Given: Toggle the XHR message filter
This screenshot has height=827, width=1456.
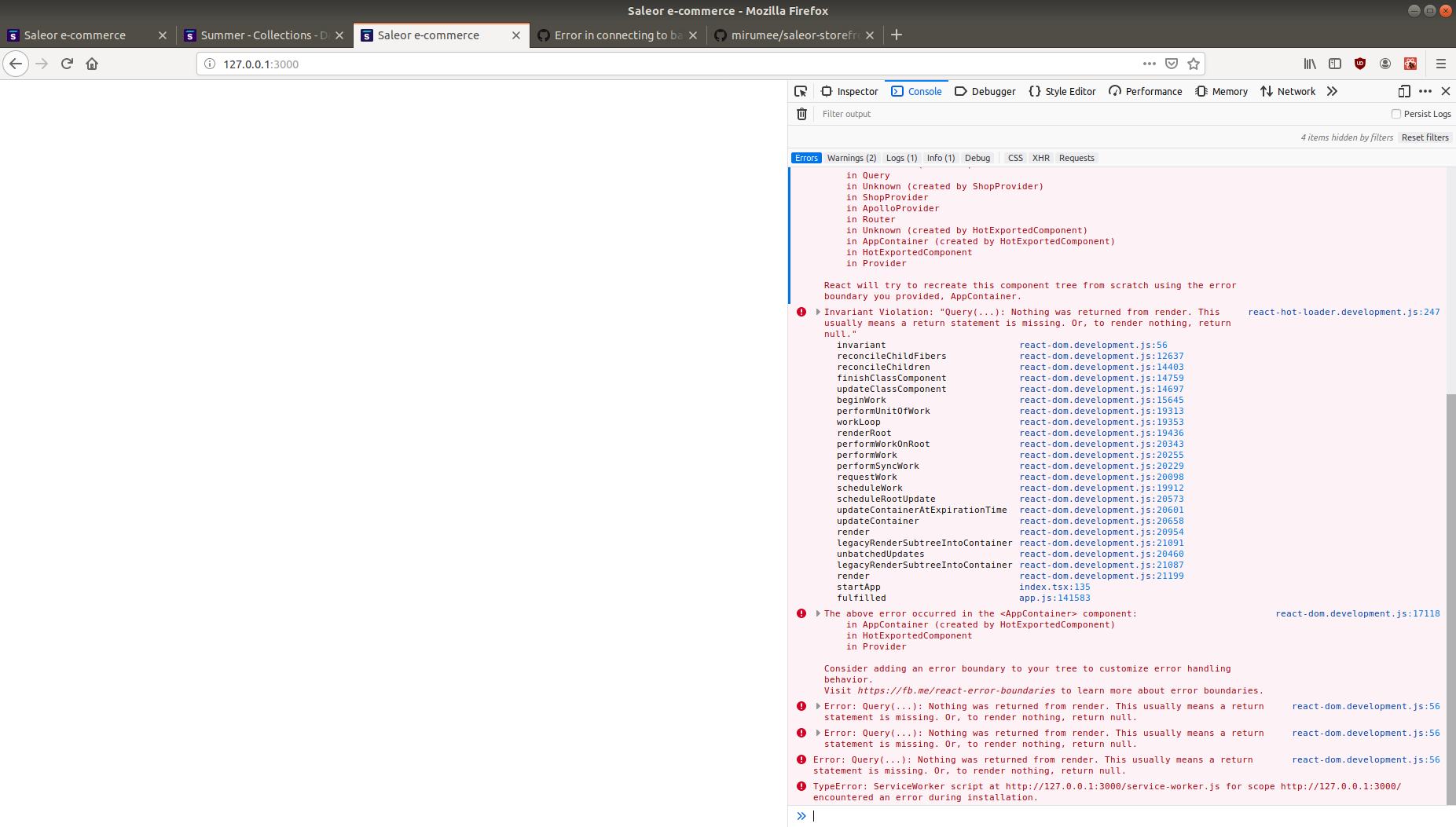Looking at the screenshot, I should click(x=1040, y=157).
